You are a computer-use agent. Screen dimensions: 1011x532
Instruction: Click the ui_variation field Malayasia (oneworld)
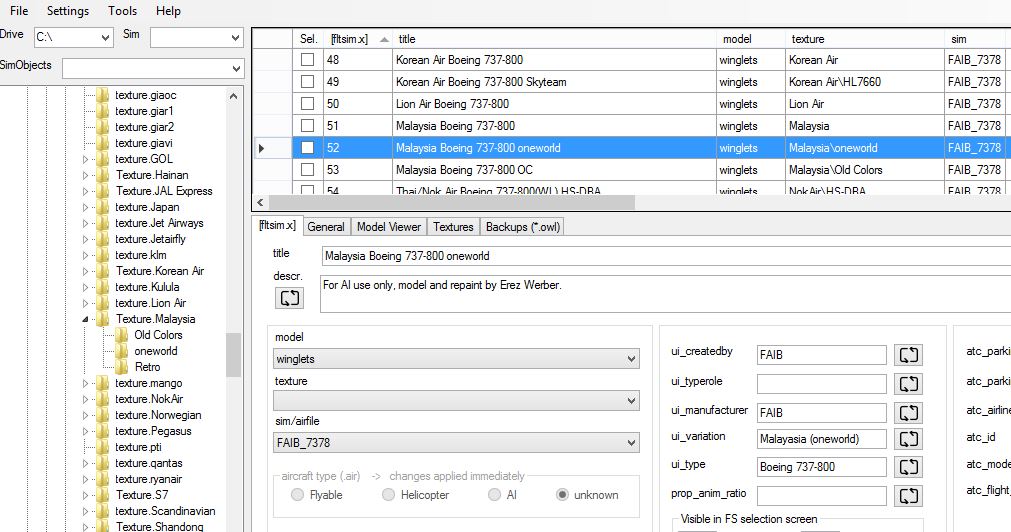coord(821,439)
